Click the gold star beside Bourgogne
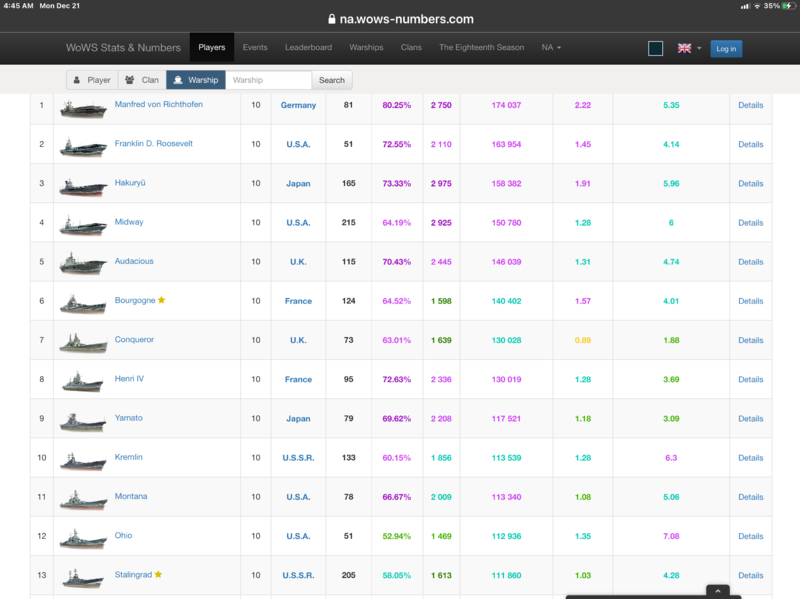 (x=162, y=300)
